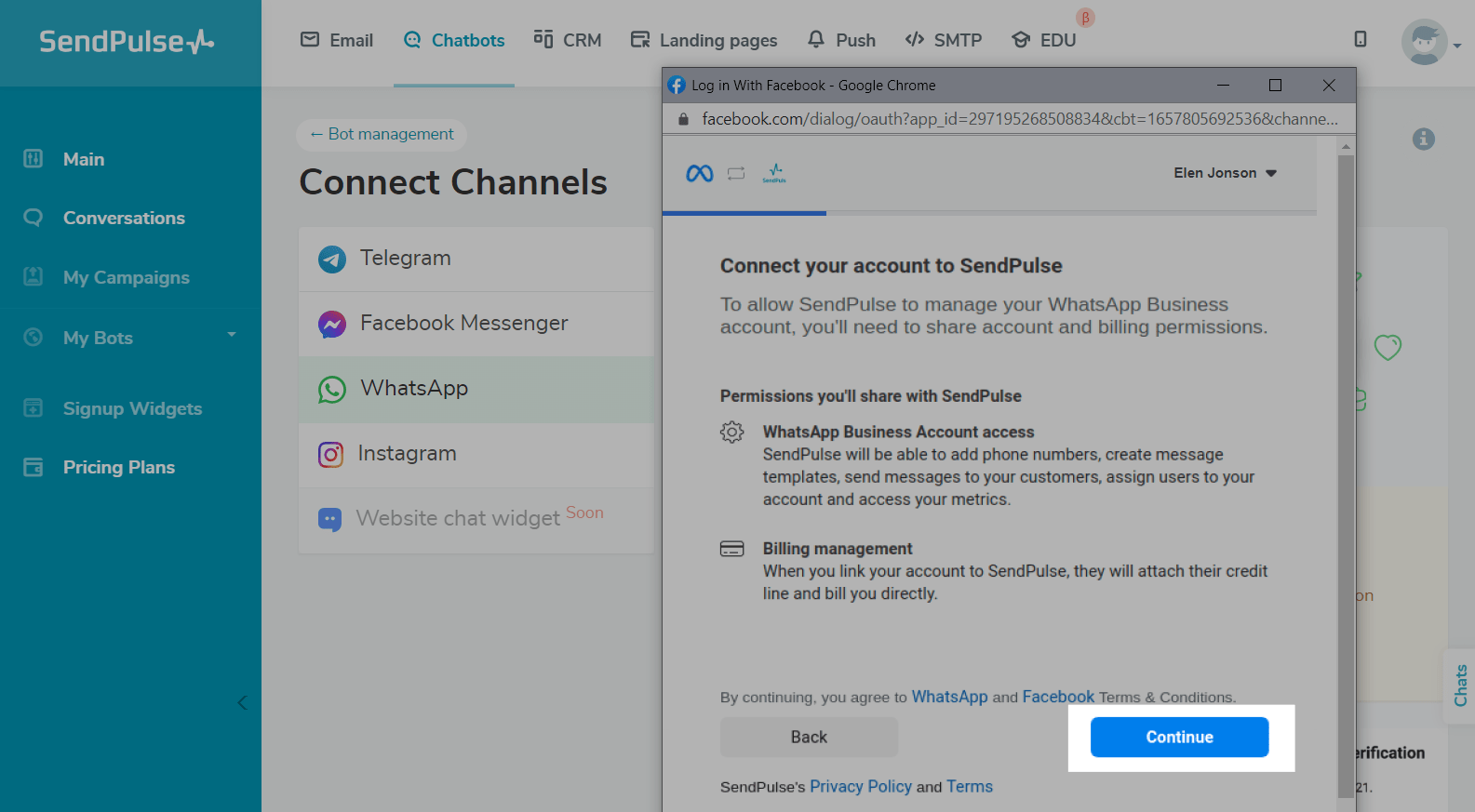
Task: Click the green heart icon
Action: click(1388, 347)
